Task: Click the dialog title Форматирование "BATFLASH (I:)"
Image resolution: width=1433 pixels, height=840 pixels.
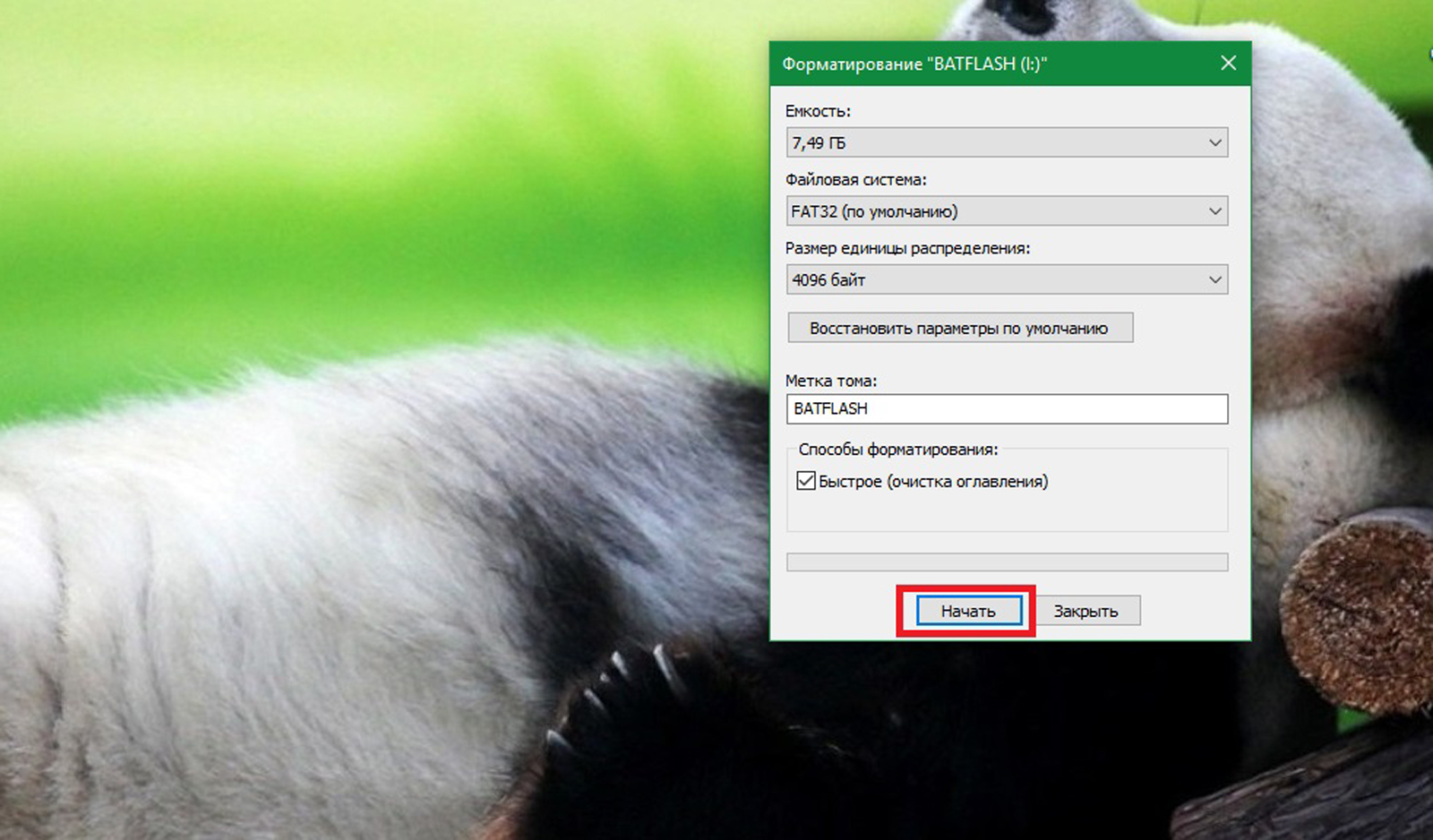Action: [914, 64]
